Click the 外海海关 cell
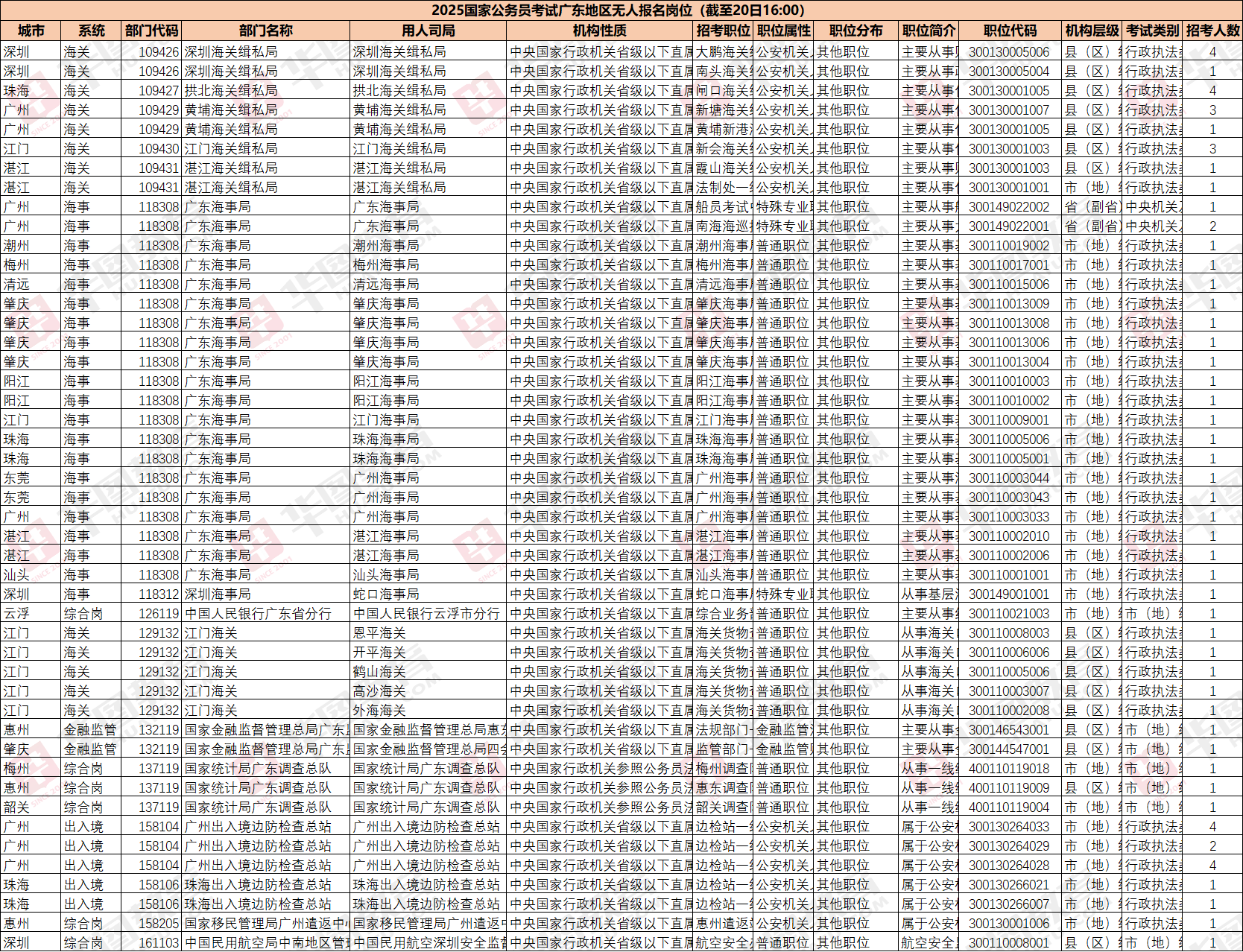1243x952 pixels. point(428,711)
